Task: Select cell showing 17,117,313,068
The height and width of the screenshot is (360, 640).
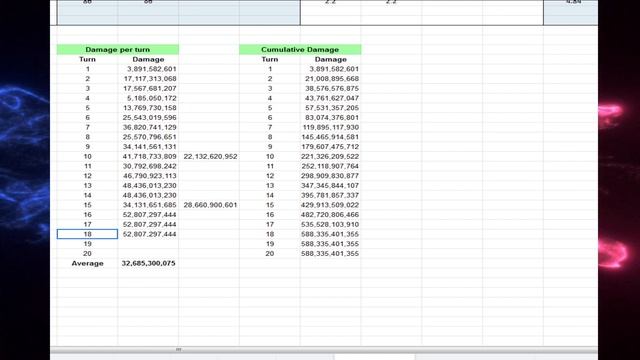Action: (x=148, y=79)
